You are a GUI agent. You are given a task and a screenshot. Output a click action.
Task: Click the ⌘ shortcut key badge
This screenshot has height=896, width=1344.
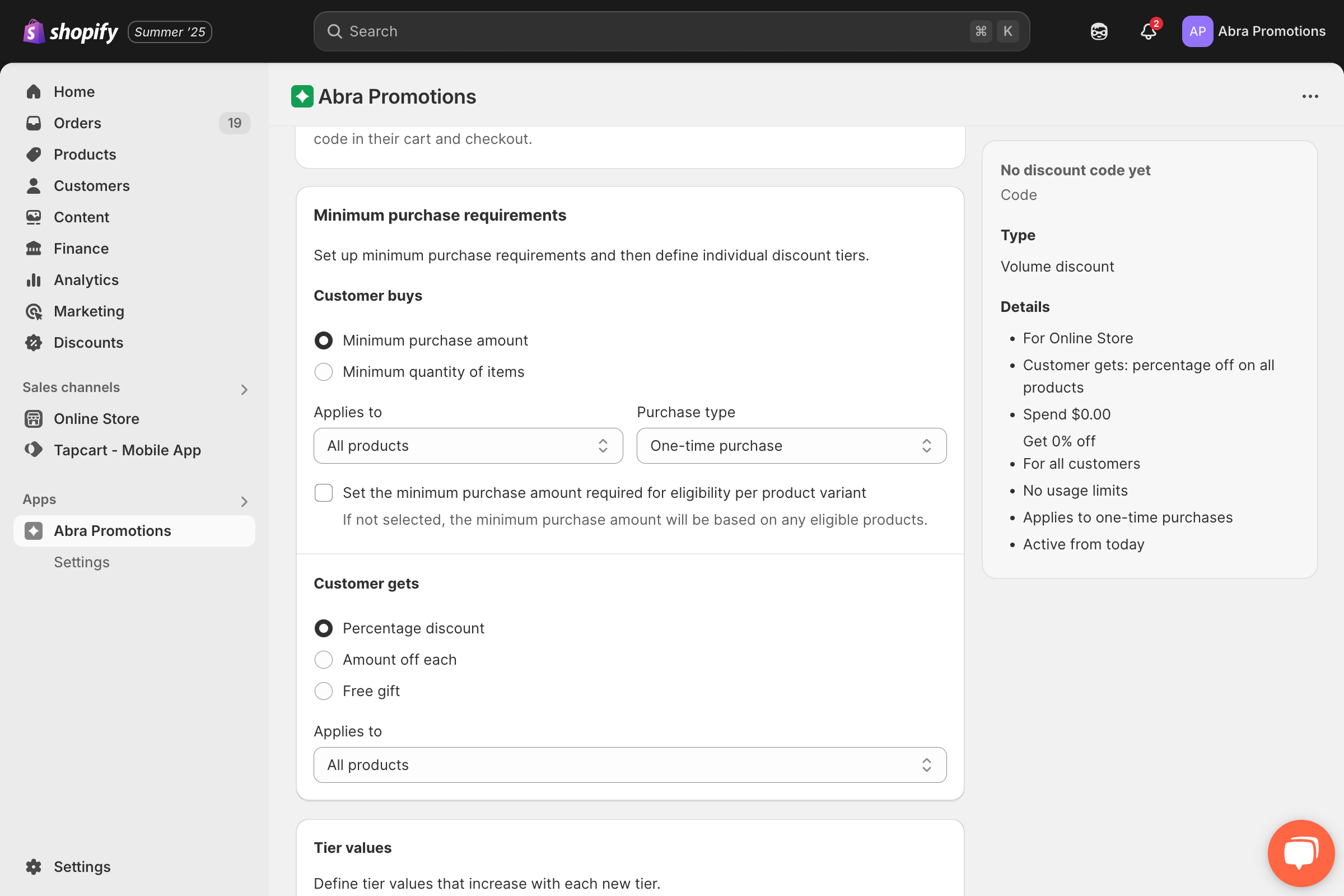[981, 31]
